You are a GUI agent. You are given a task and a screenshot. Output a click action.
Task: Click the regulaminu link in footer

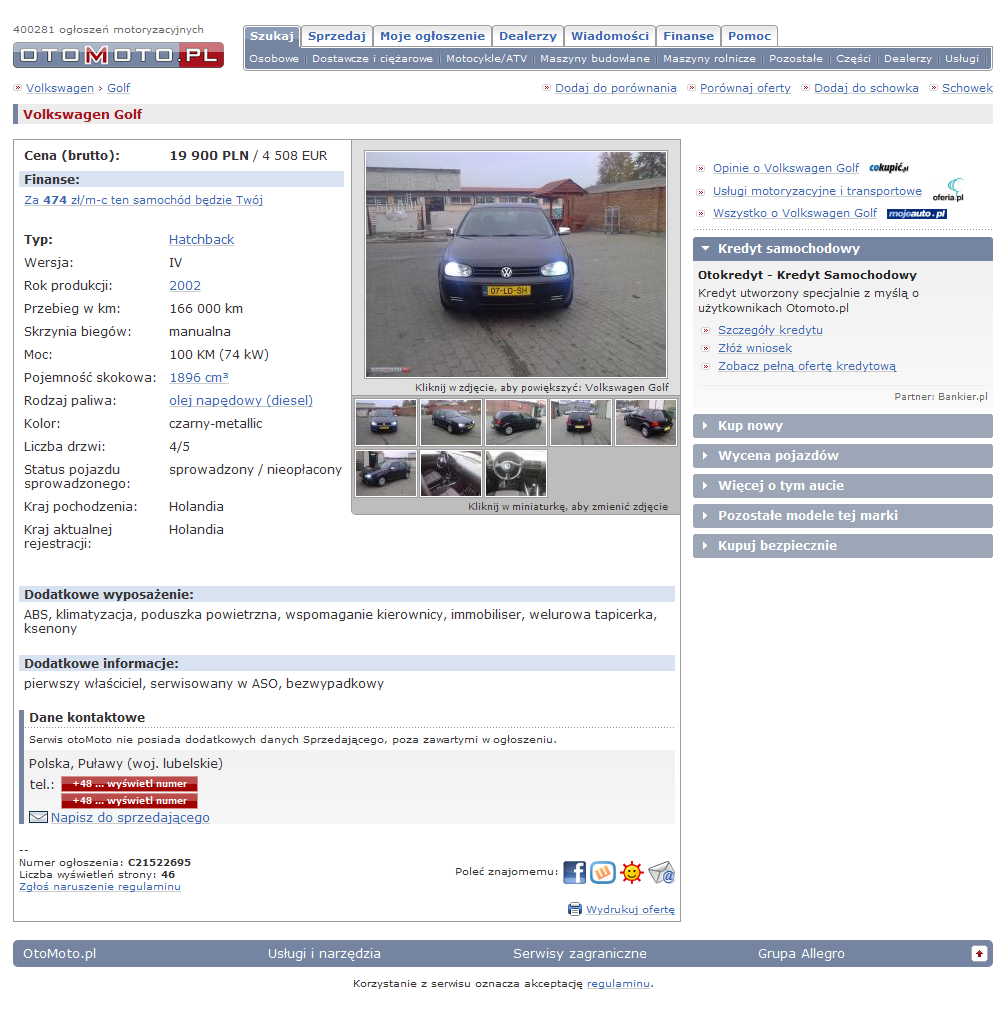tap(618, 983)
